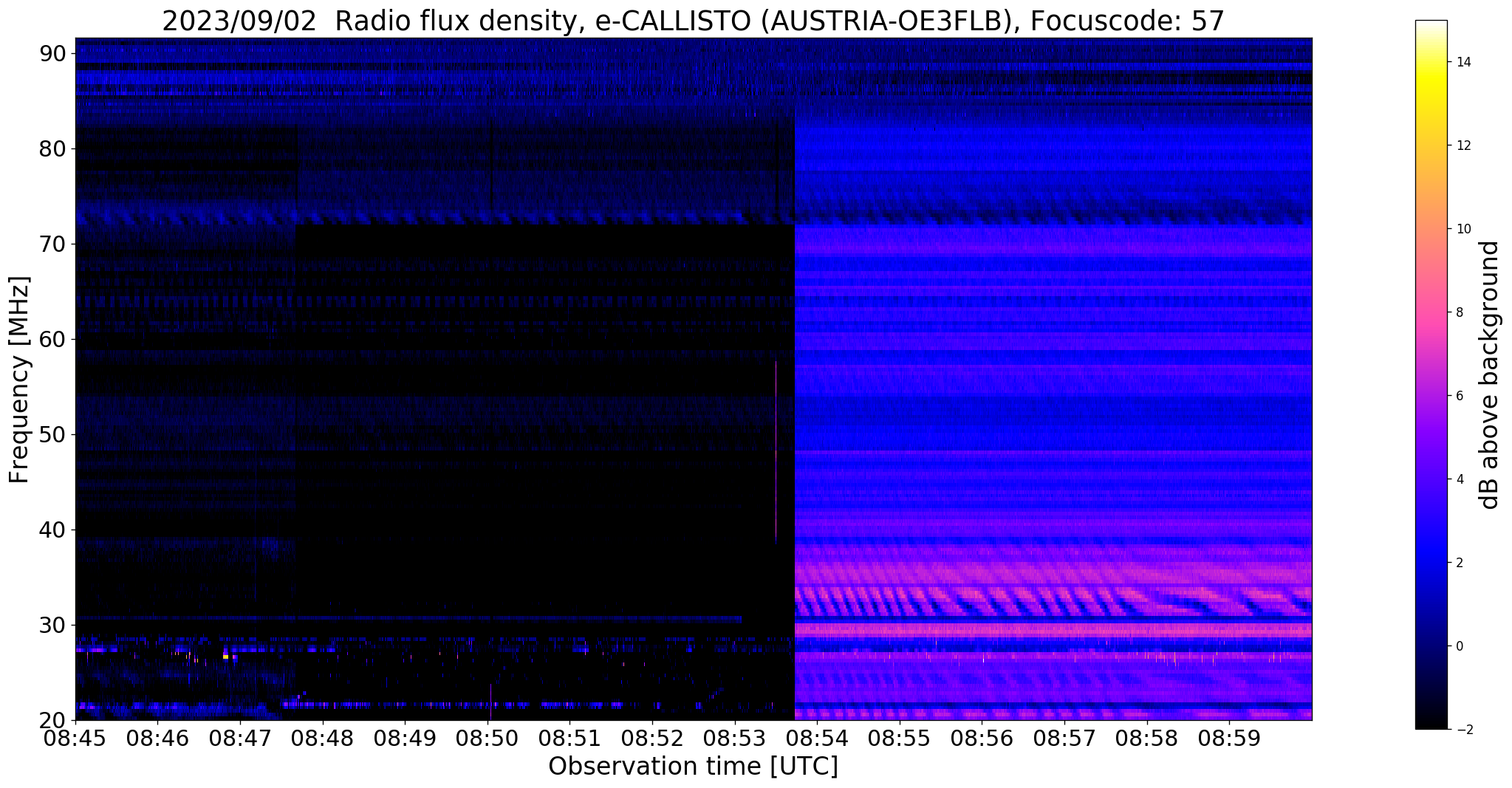Click the 08:50 time tick label
The height and width of the screenshot is (788, 1512).
click(488, 738)
